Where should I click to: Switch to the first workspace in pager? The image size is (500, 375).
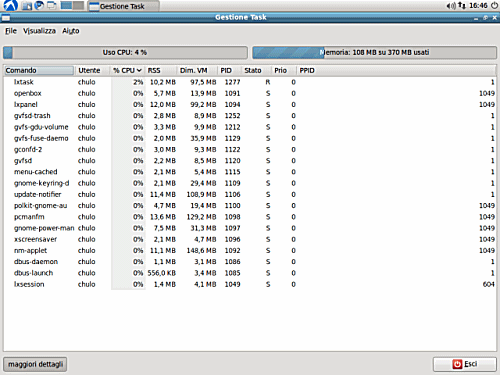point(66,6)
